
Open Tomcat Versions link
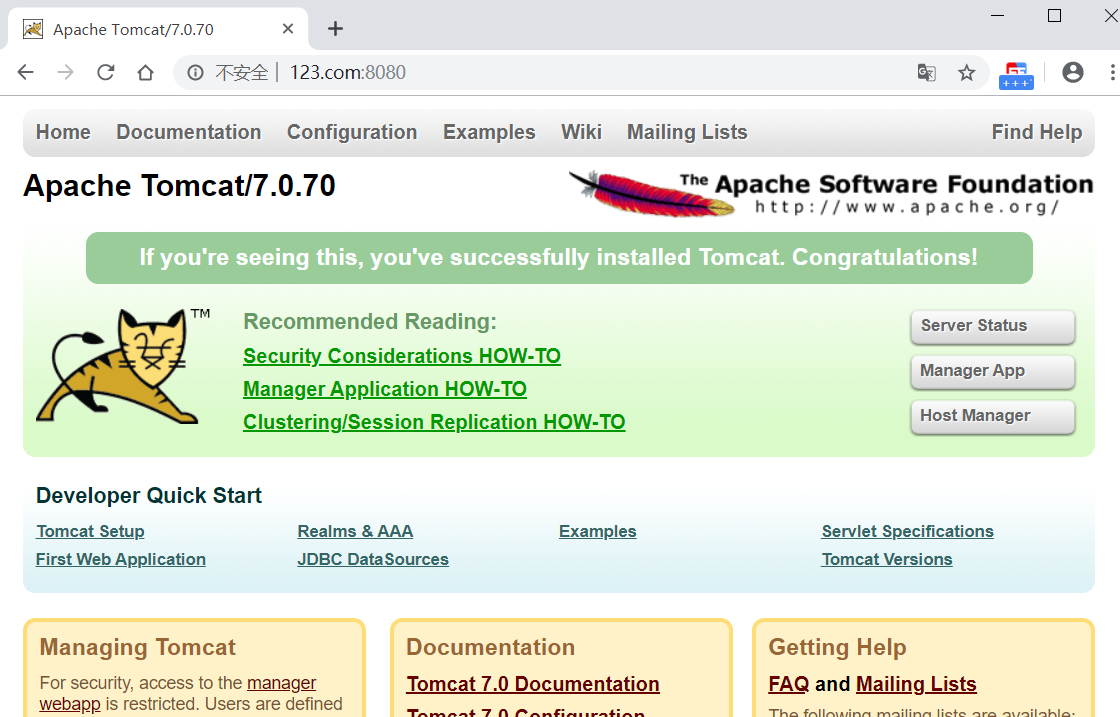pyautogui.click(x=887, y=559)
